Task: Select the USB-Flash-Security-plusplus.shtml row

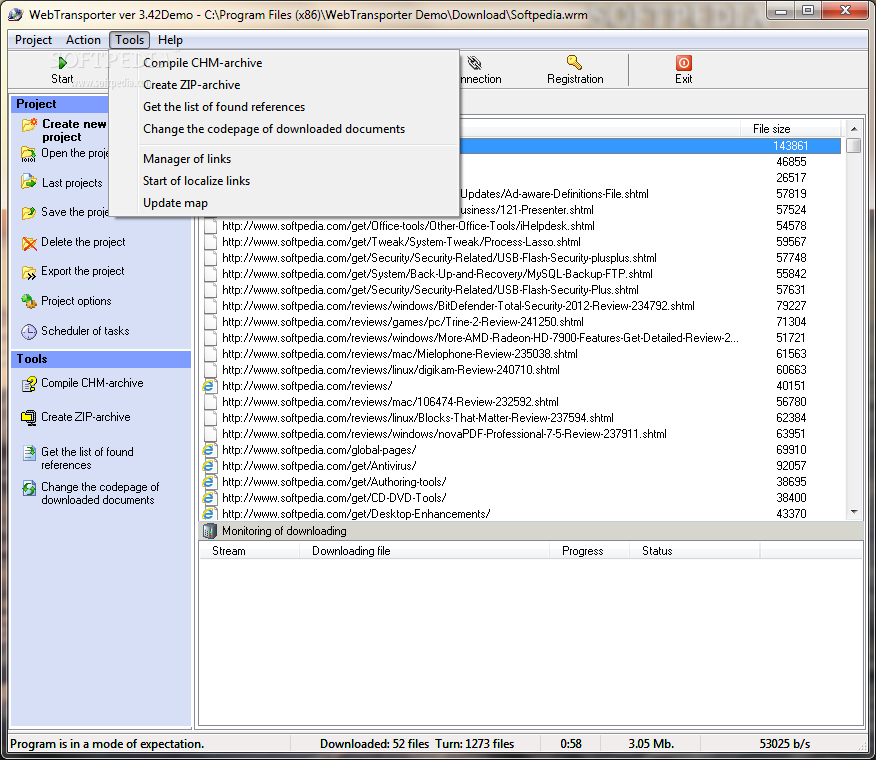Action: pyautogui.click(x=521, y=258)
